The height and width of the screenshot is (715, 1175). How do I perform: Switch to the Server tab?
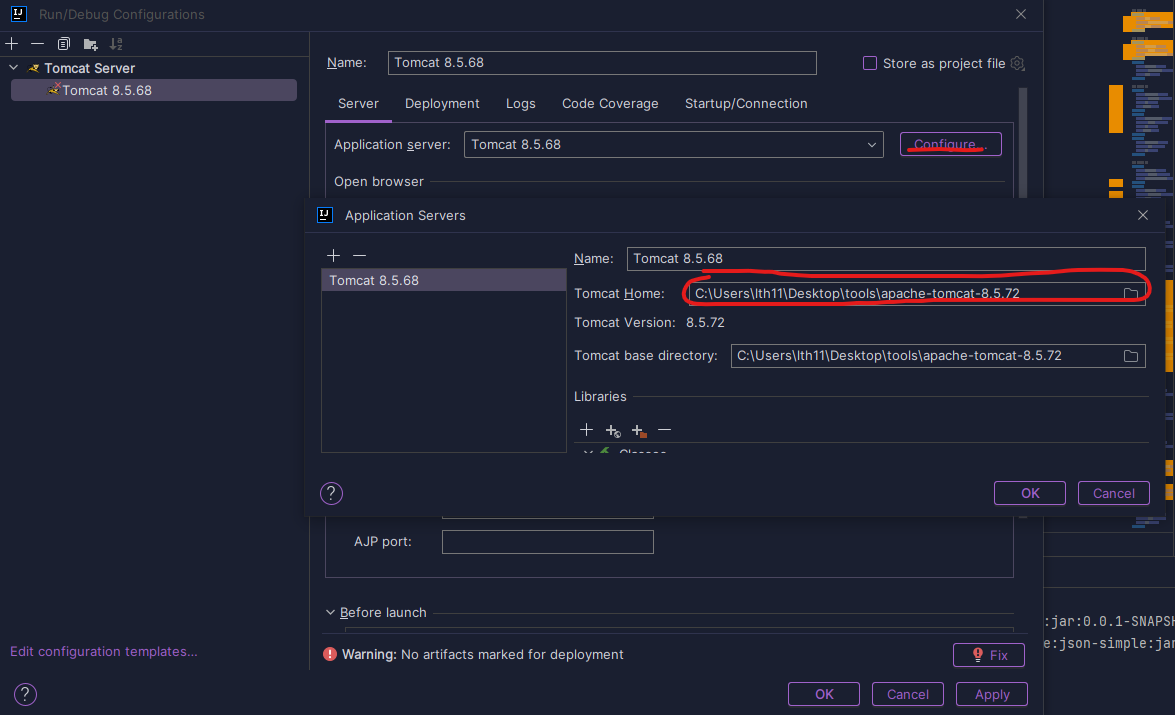(358, 103)
